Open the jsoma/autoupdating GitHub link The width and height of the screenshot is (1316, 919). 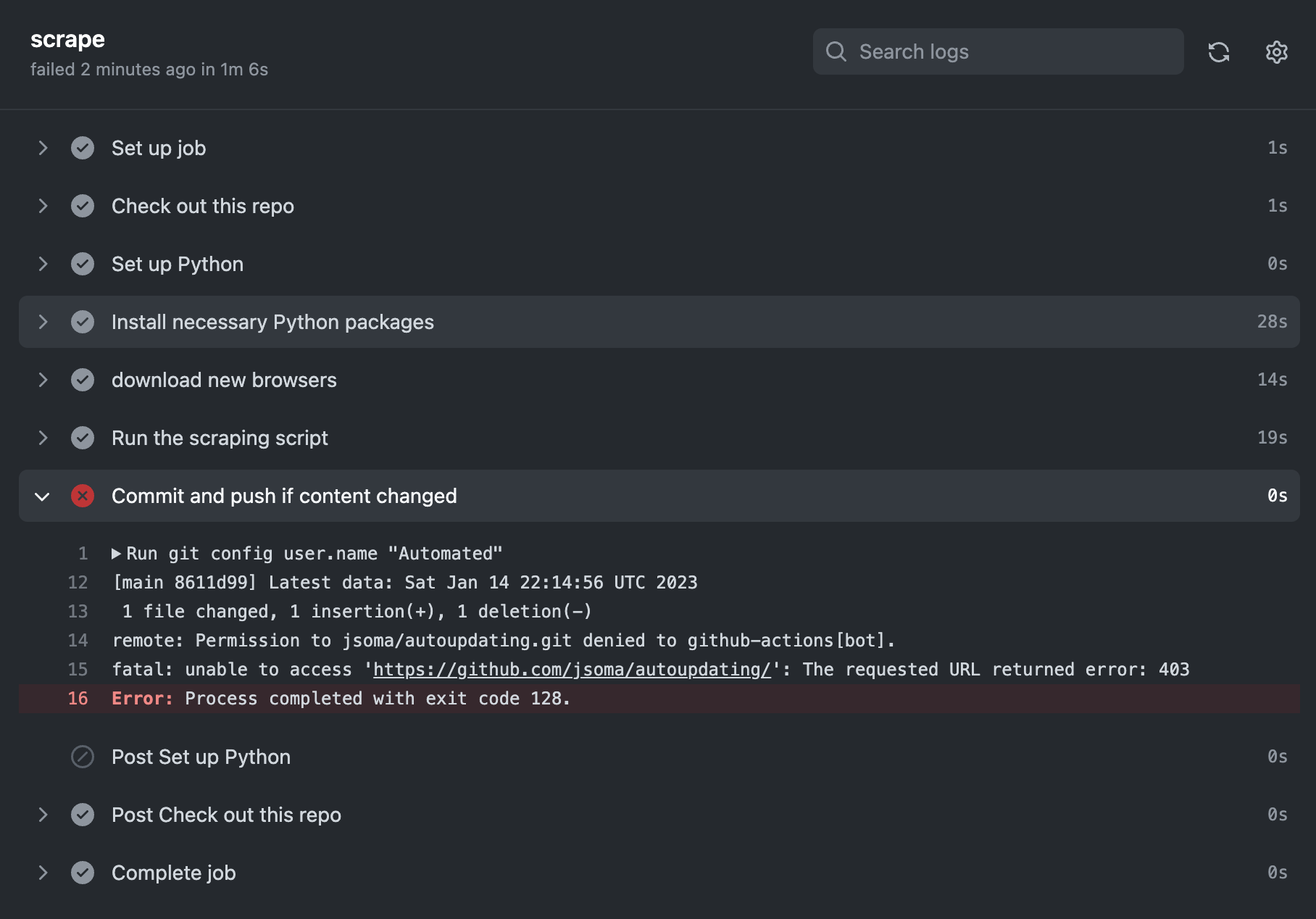(571, 670)
